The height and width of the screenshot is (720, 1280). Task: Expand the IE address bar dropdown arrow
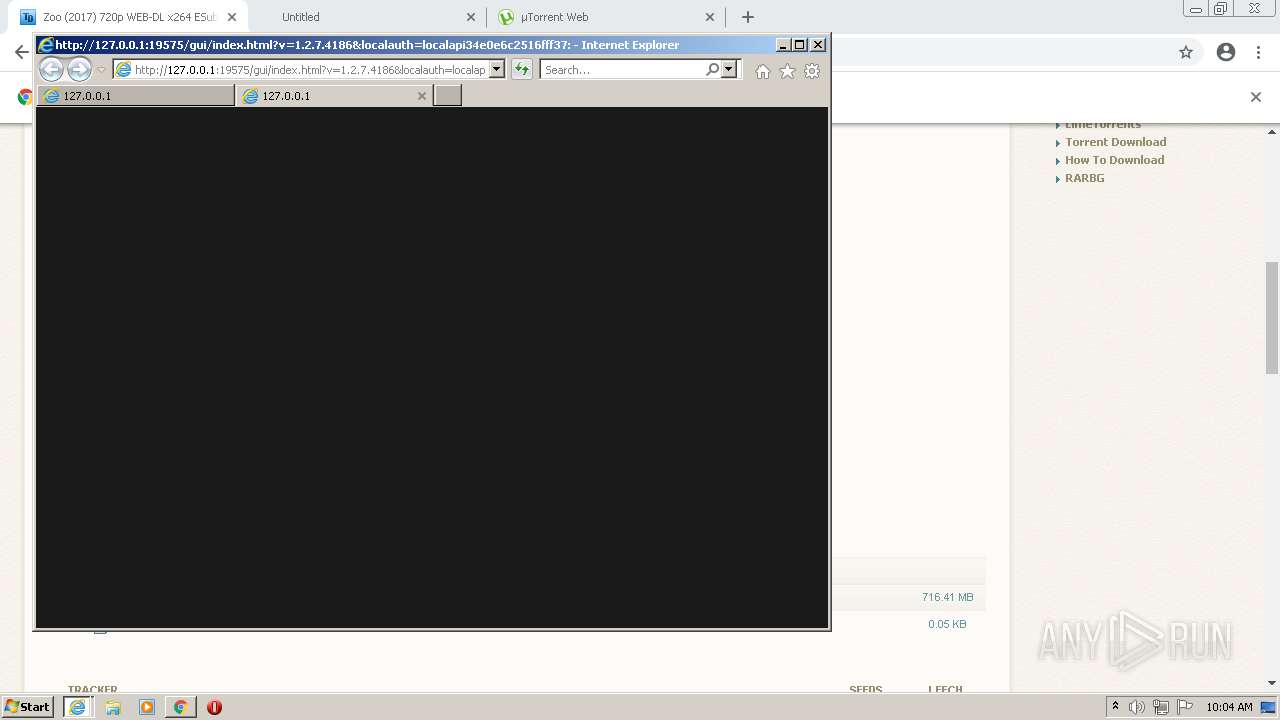click(x=497, y=70)
